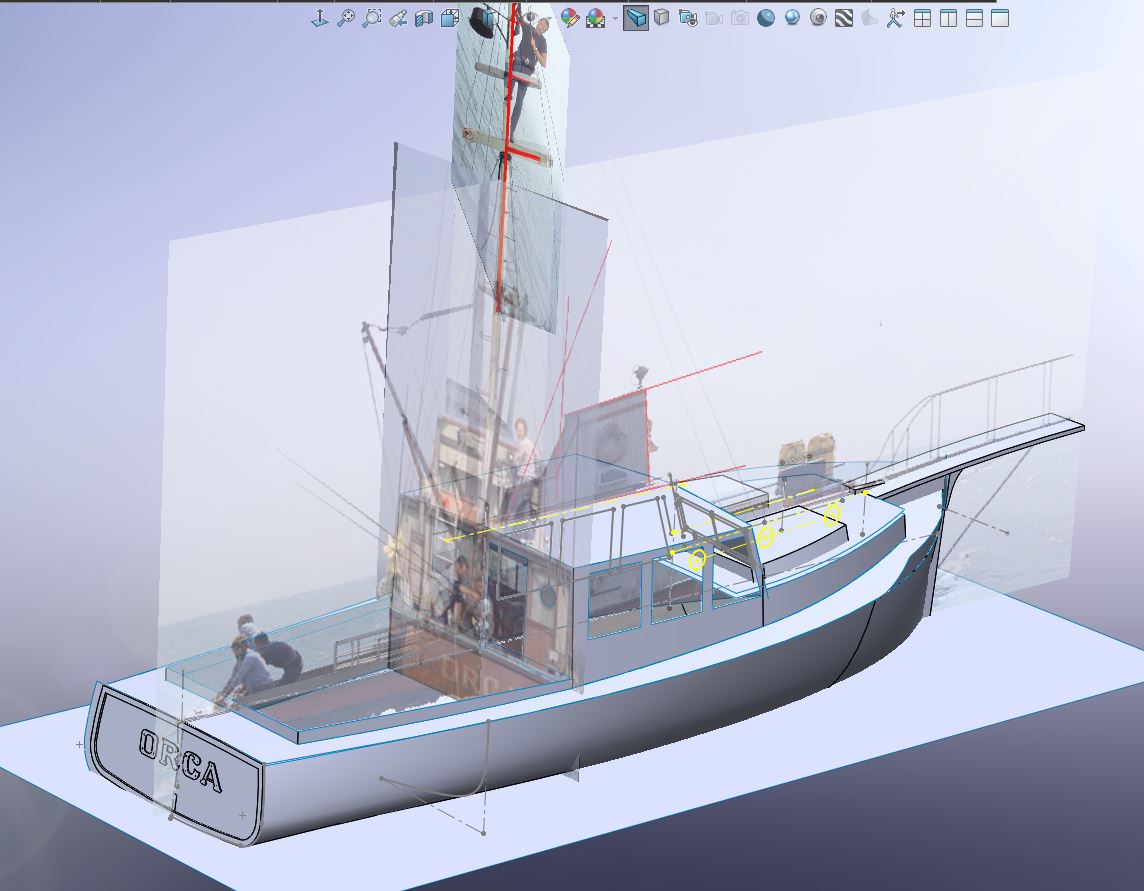This screenshot has height=891, width=1144.
Task: Start the Walk-through tool
Action: [x=895, y=18]
